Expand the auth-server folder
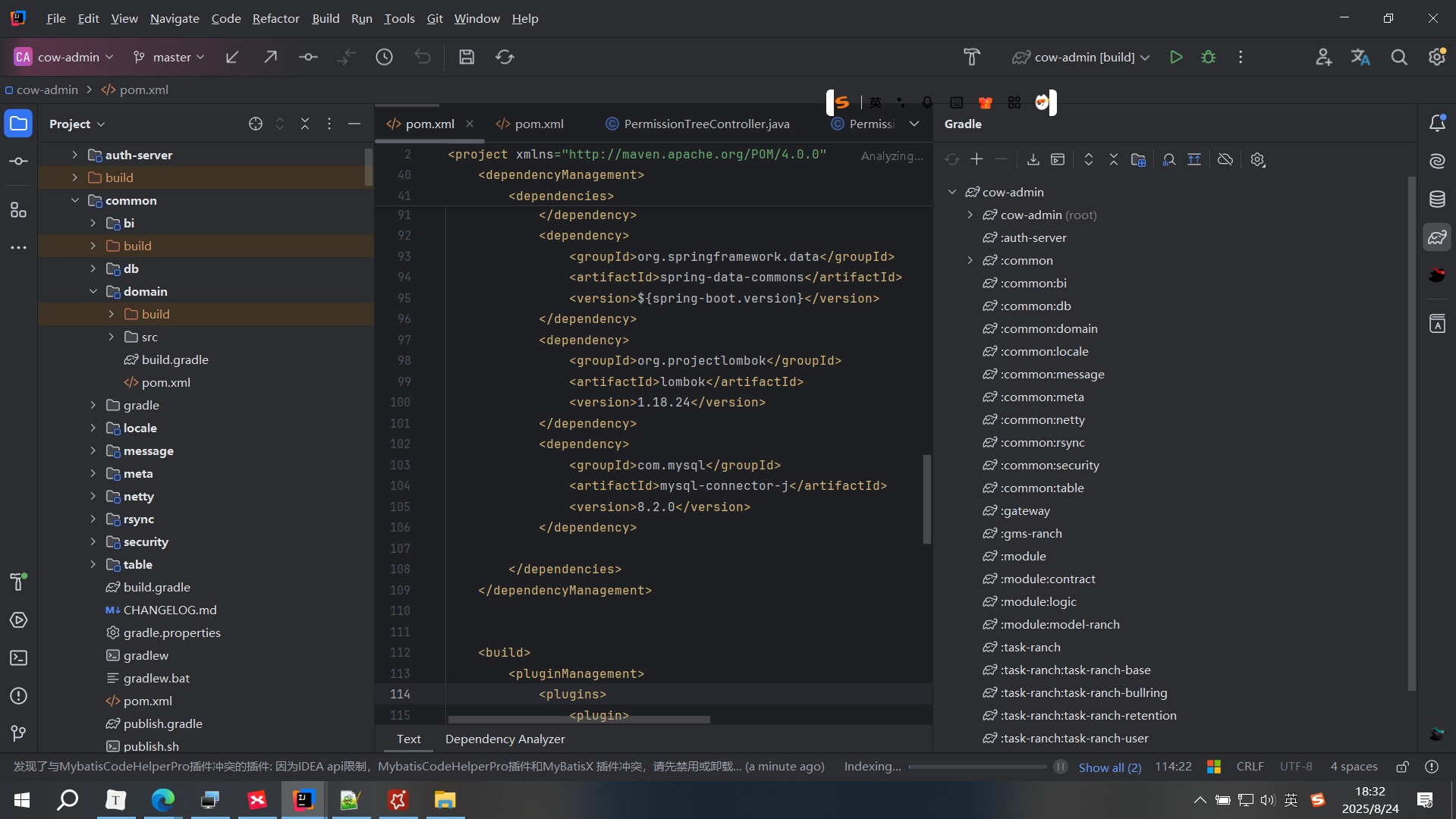 point(74,155)
